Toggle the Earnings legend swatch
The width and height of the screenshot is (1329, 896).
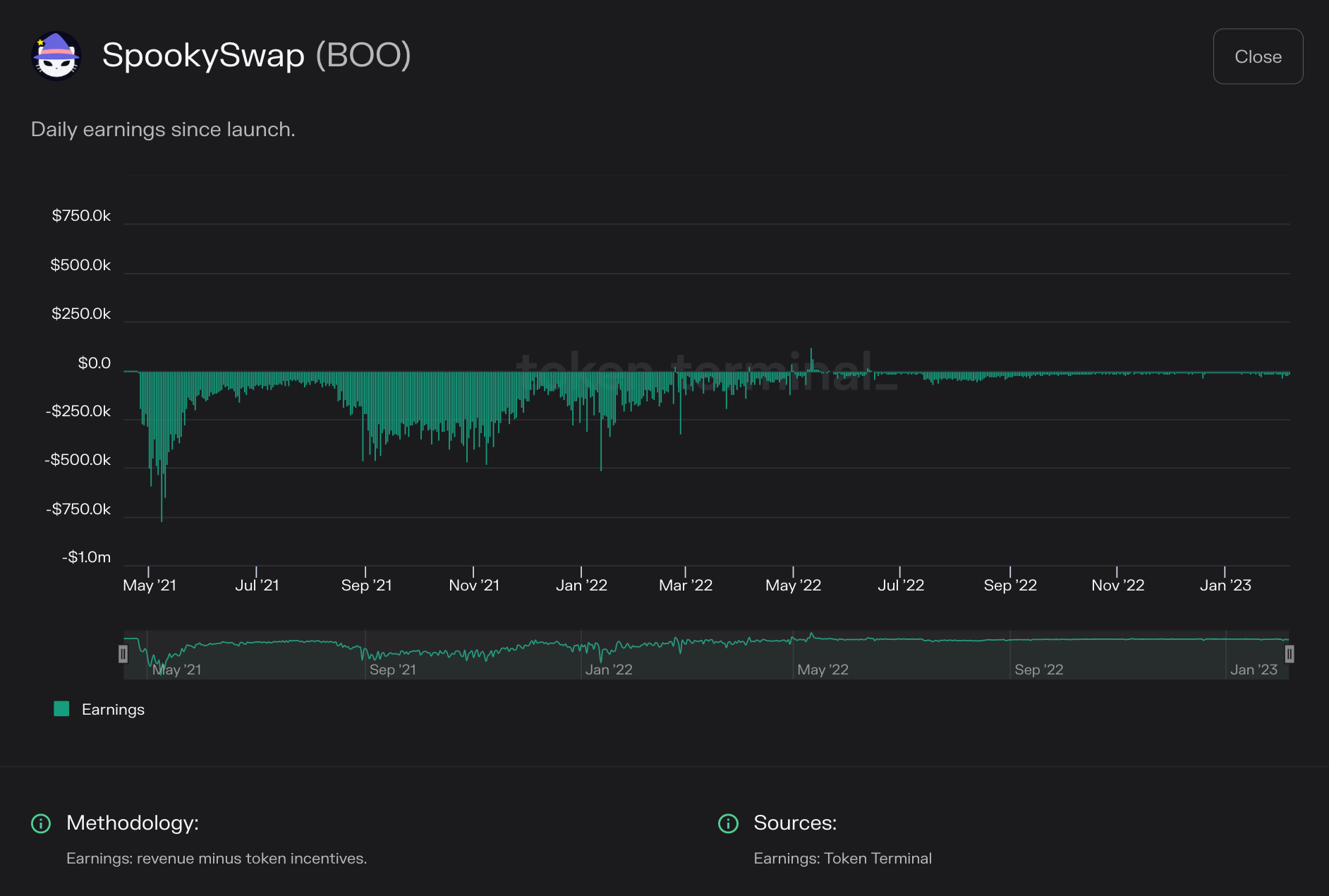[61, 709]
